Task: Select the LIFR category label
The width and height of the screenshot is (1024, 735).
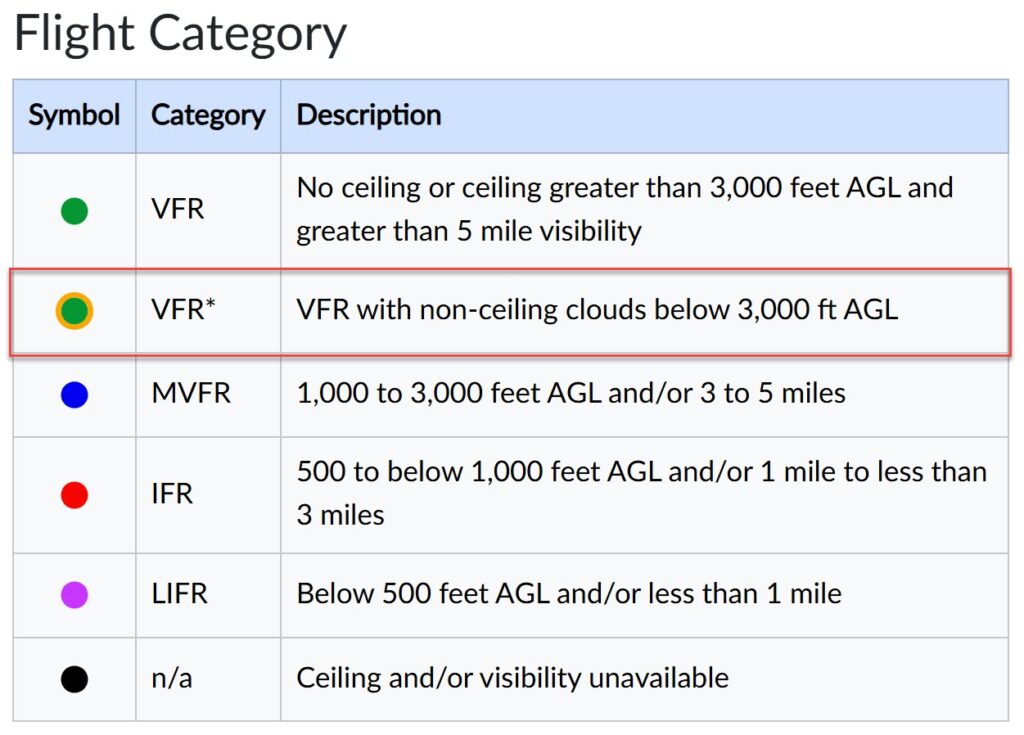Action: click(179, 594)
